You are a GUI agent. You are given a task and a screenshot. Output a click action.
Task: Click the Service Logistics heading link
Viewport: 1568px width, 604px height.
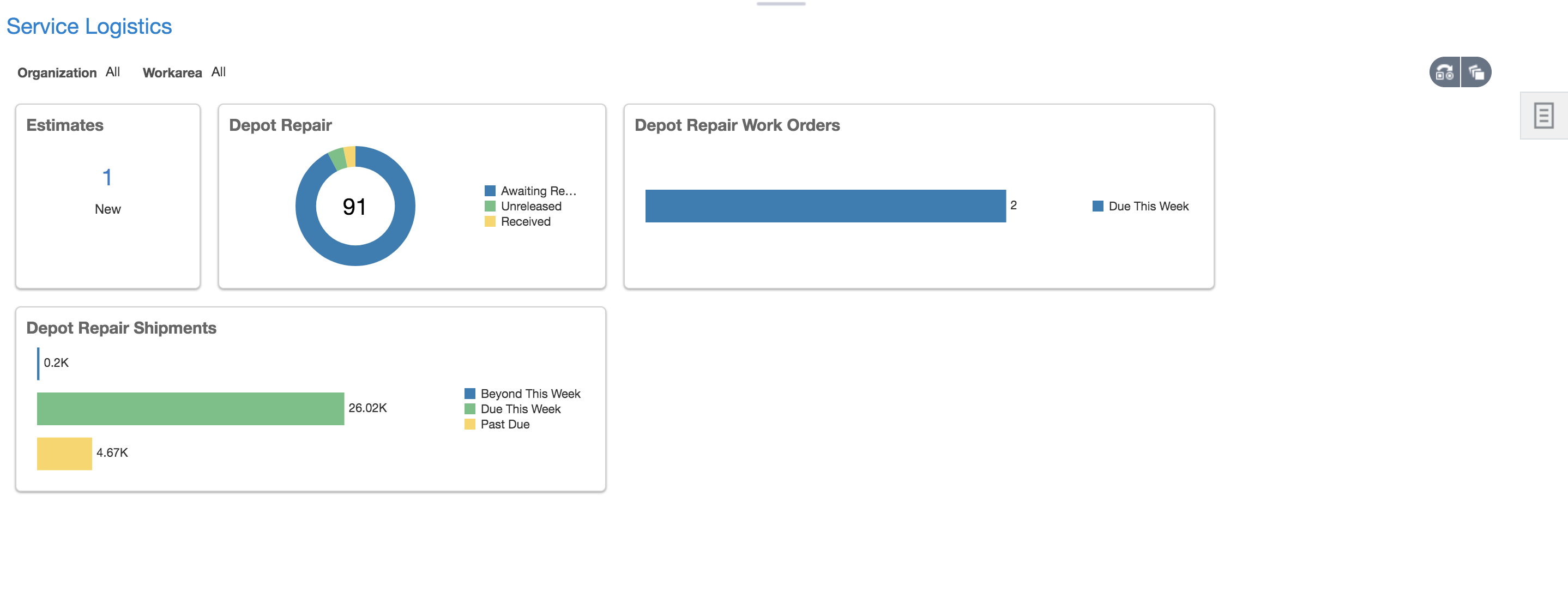(x=89, y=27)
